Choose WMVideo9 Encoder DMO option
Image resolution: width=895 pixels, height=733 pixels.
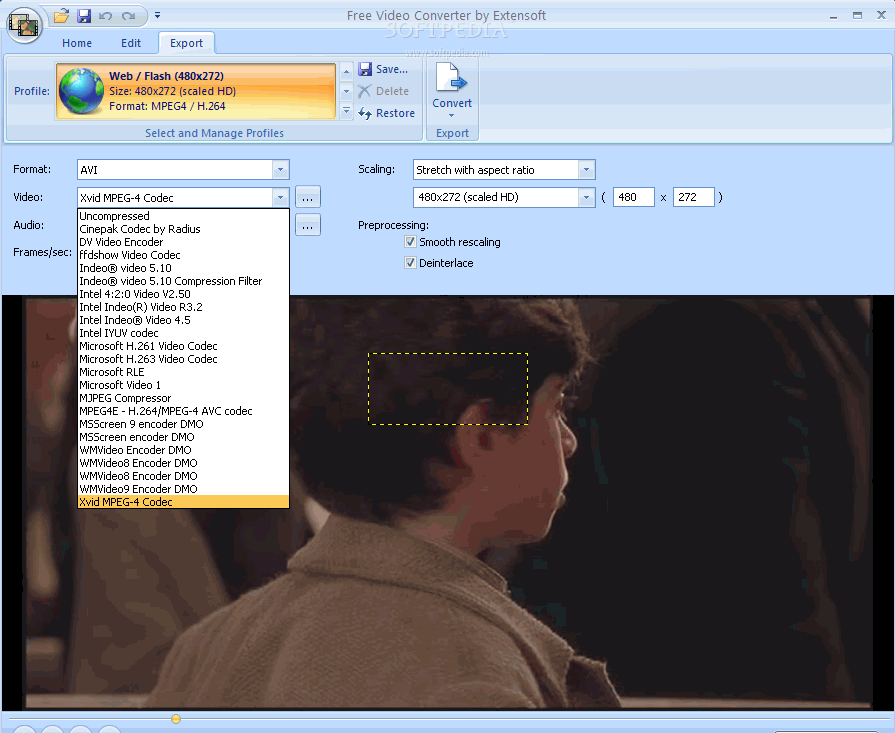(x=183, y=489)
